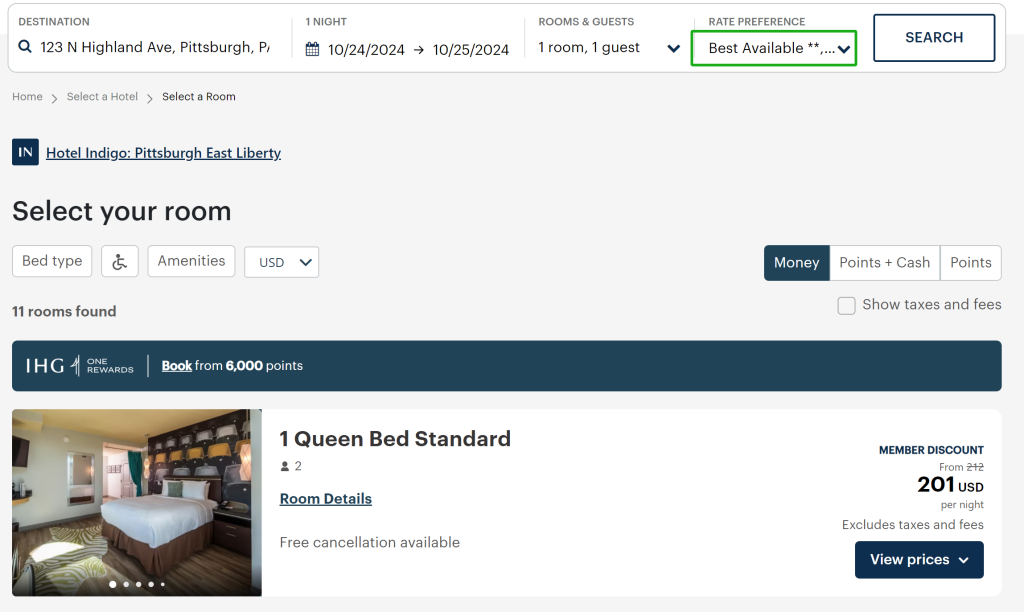Click the guest occupancy person icon

tap(285, 466)
